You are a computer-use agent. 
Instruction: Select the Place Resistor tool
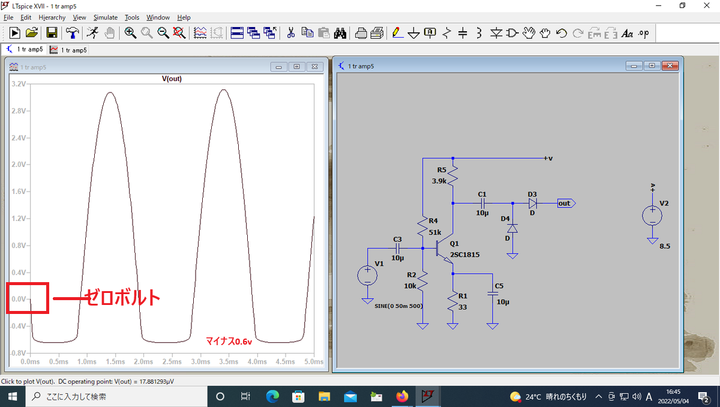click(446, 33)
